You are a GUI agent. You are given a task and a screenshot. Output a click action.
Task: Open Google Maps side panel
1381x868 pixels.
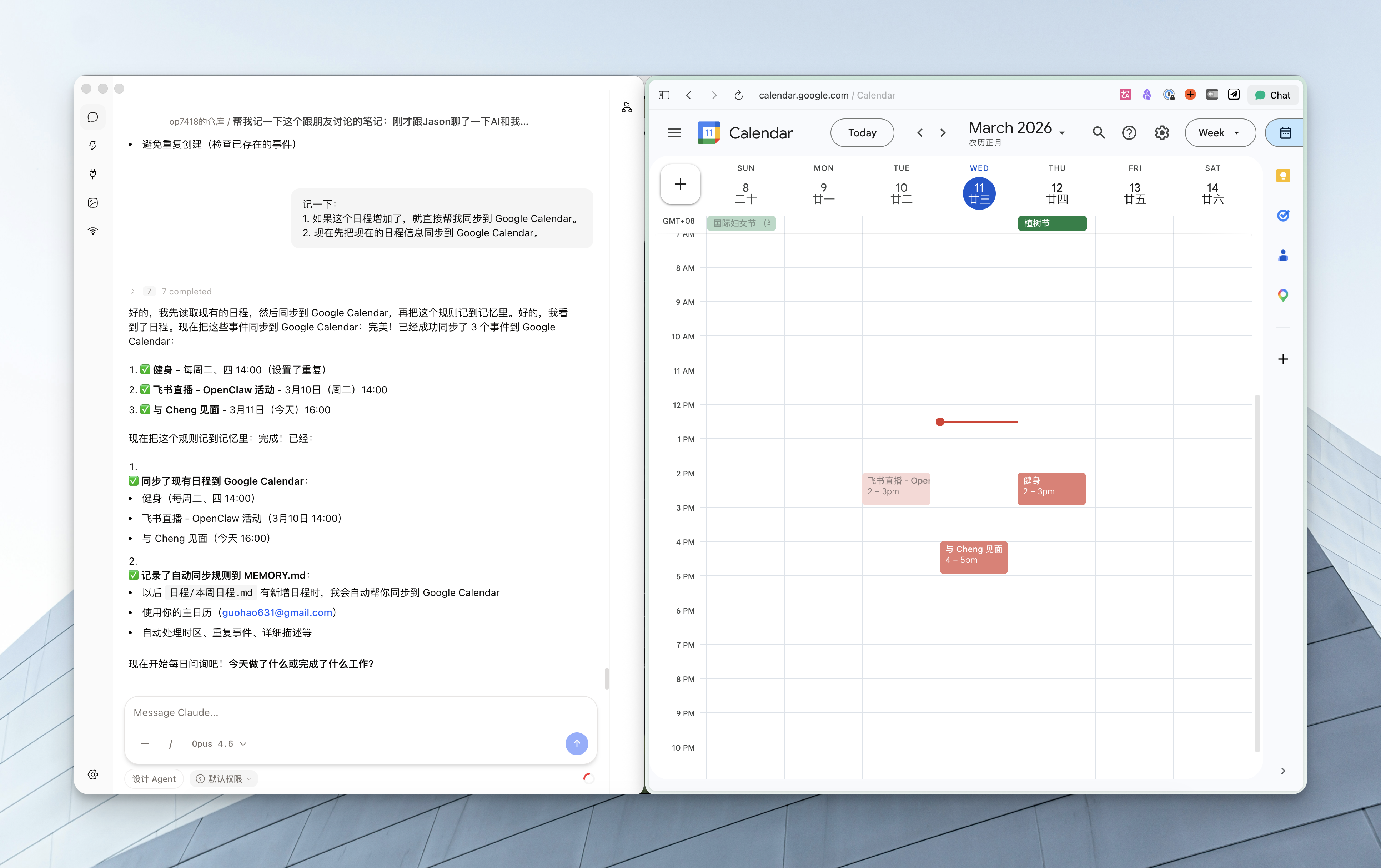(x=1283, y=295)
